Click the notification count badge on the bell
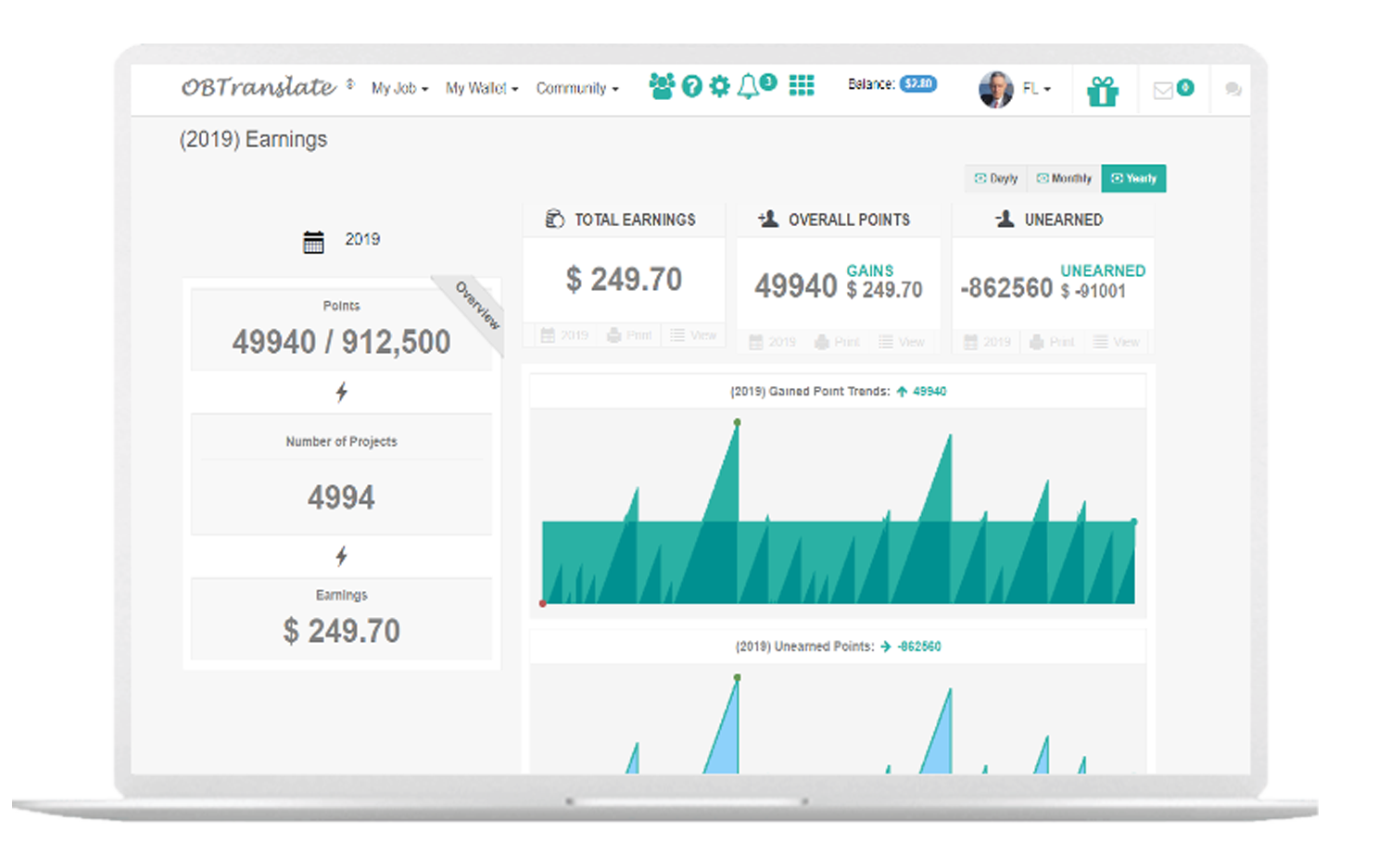Viewport: 1390px width, 868px height. pos(768,82)
